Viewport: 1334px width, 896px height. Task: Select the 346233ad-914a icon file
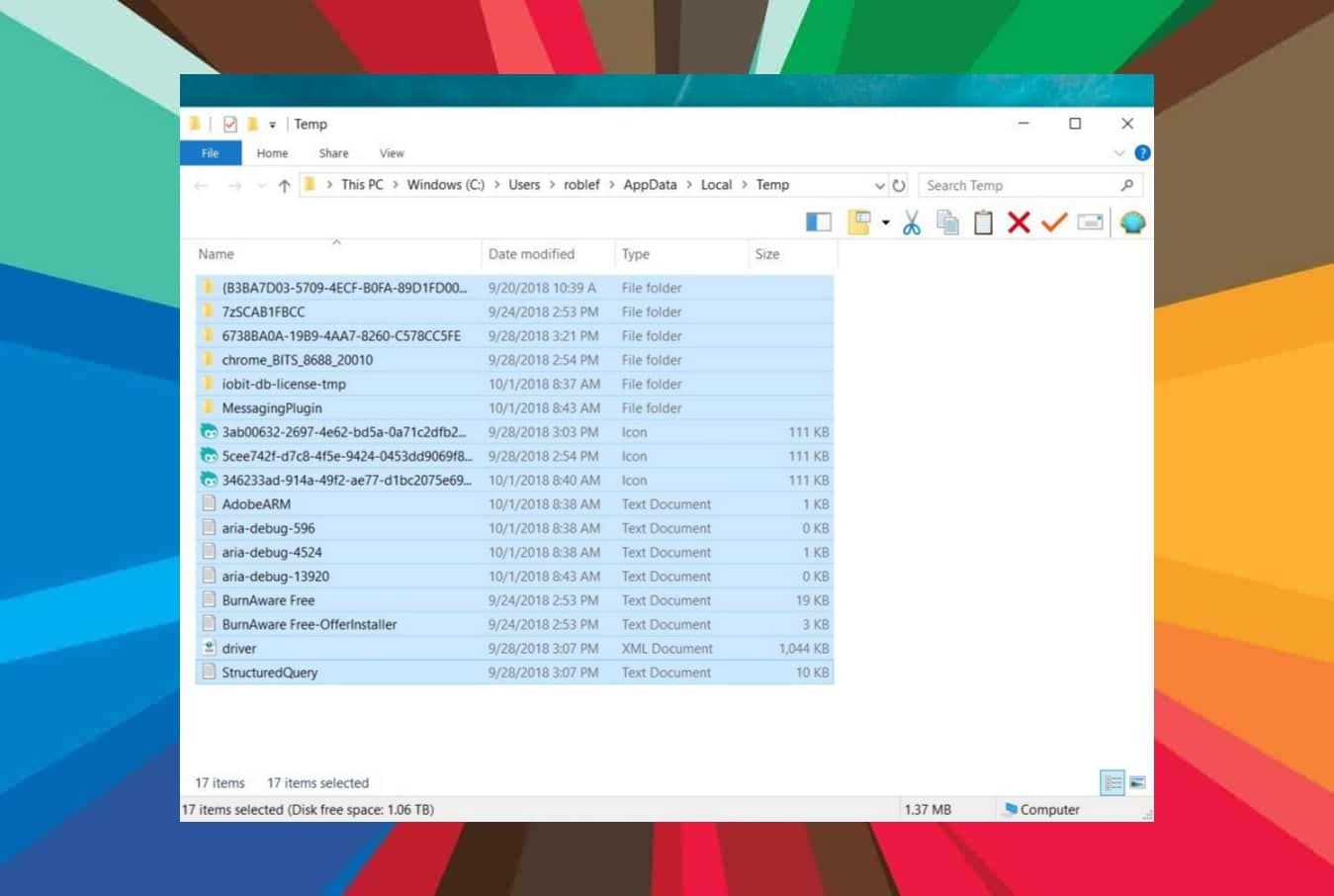(x=514, y=480)
